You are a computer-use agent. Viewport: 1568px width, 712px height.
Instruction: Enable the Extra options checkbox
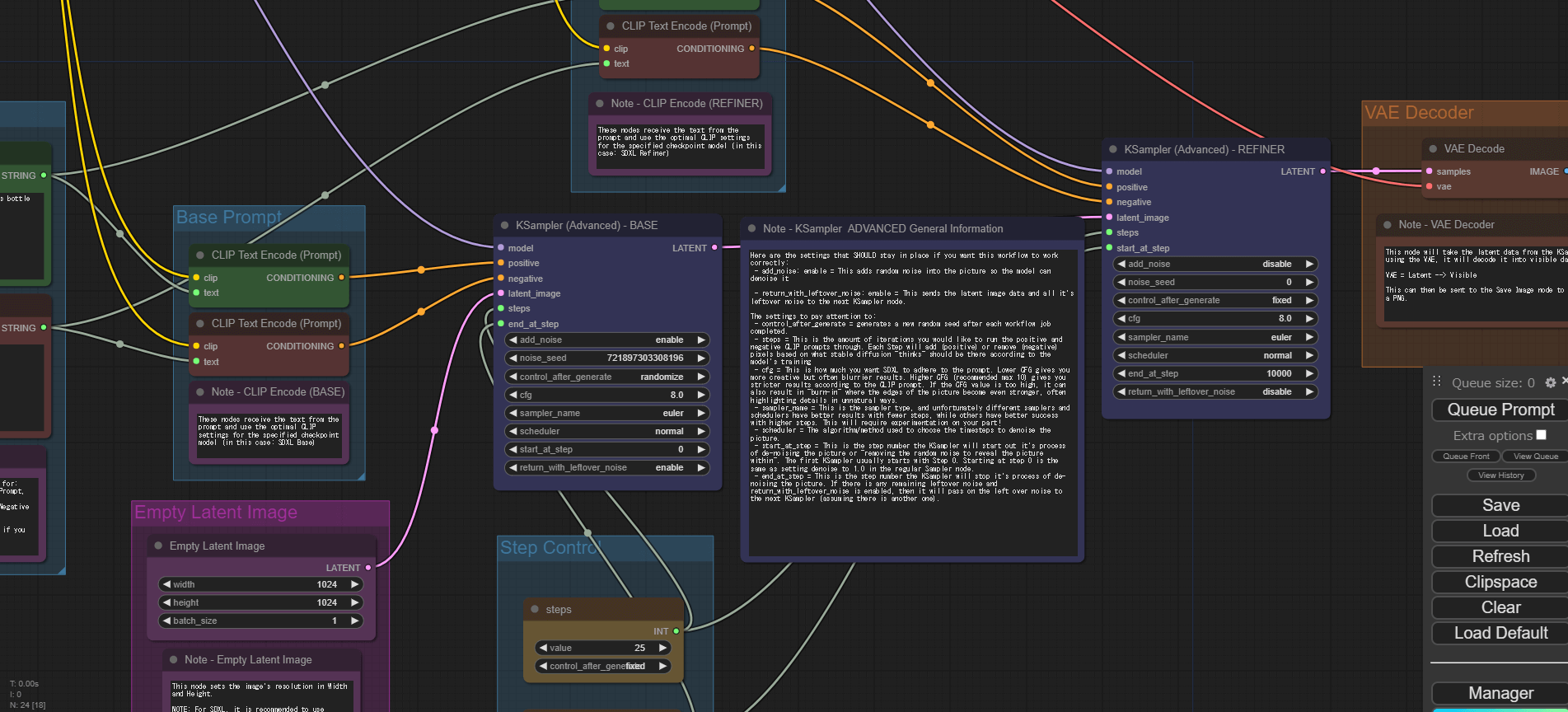click(x=1541, y=435)
